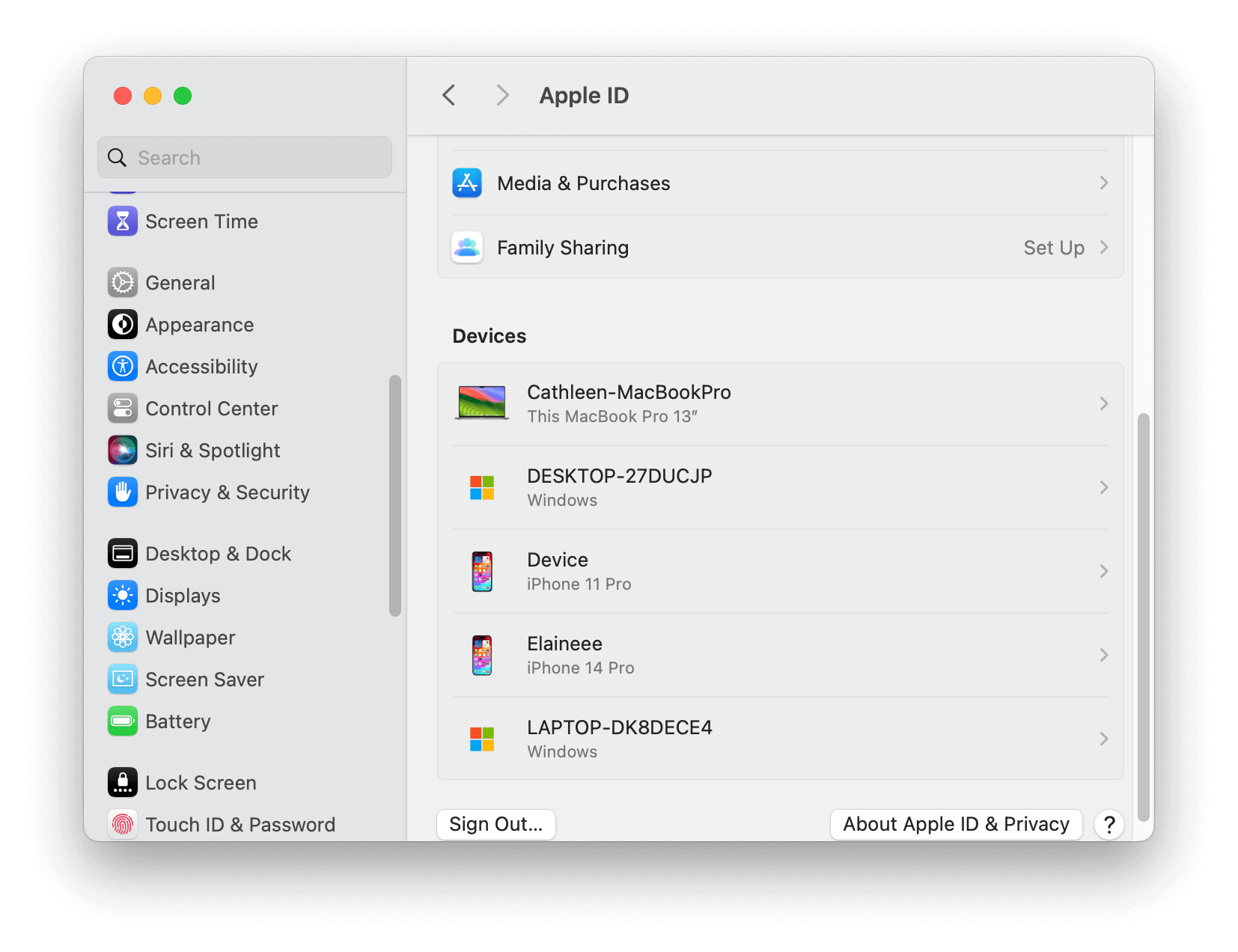Click the Accessibility icon in sidebar
Screen dimensions: 1238x952
123,367
